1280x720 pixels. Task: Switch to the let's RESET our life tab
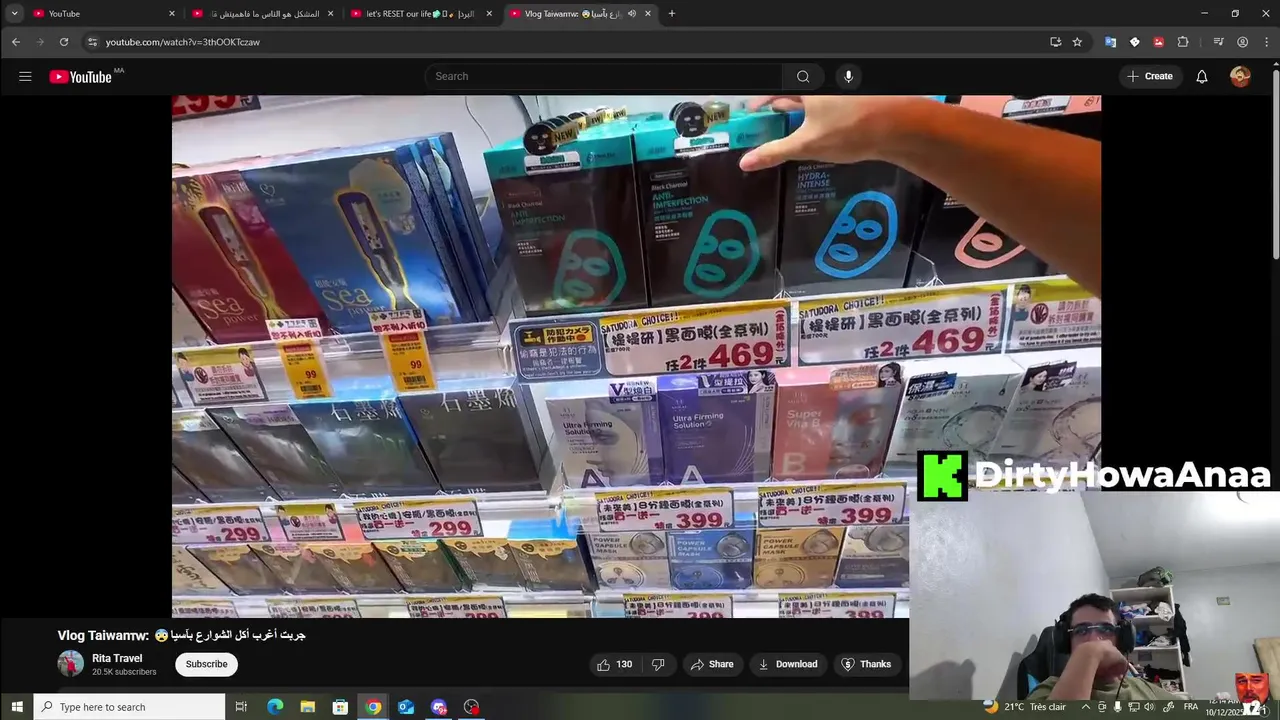pos(421,14)
